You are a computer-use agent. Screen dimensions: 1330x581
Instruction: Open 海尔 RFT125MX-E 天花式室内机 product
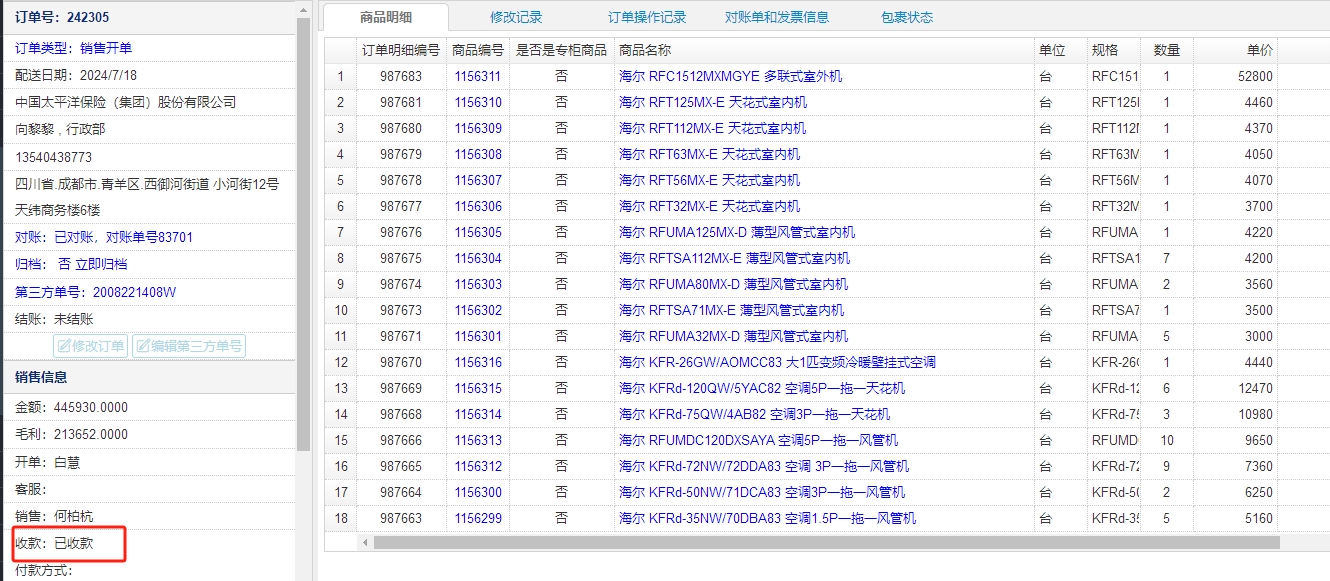(x=713, y=102)
